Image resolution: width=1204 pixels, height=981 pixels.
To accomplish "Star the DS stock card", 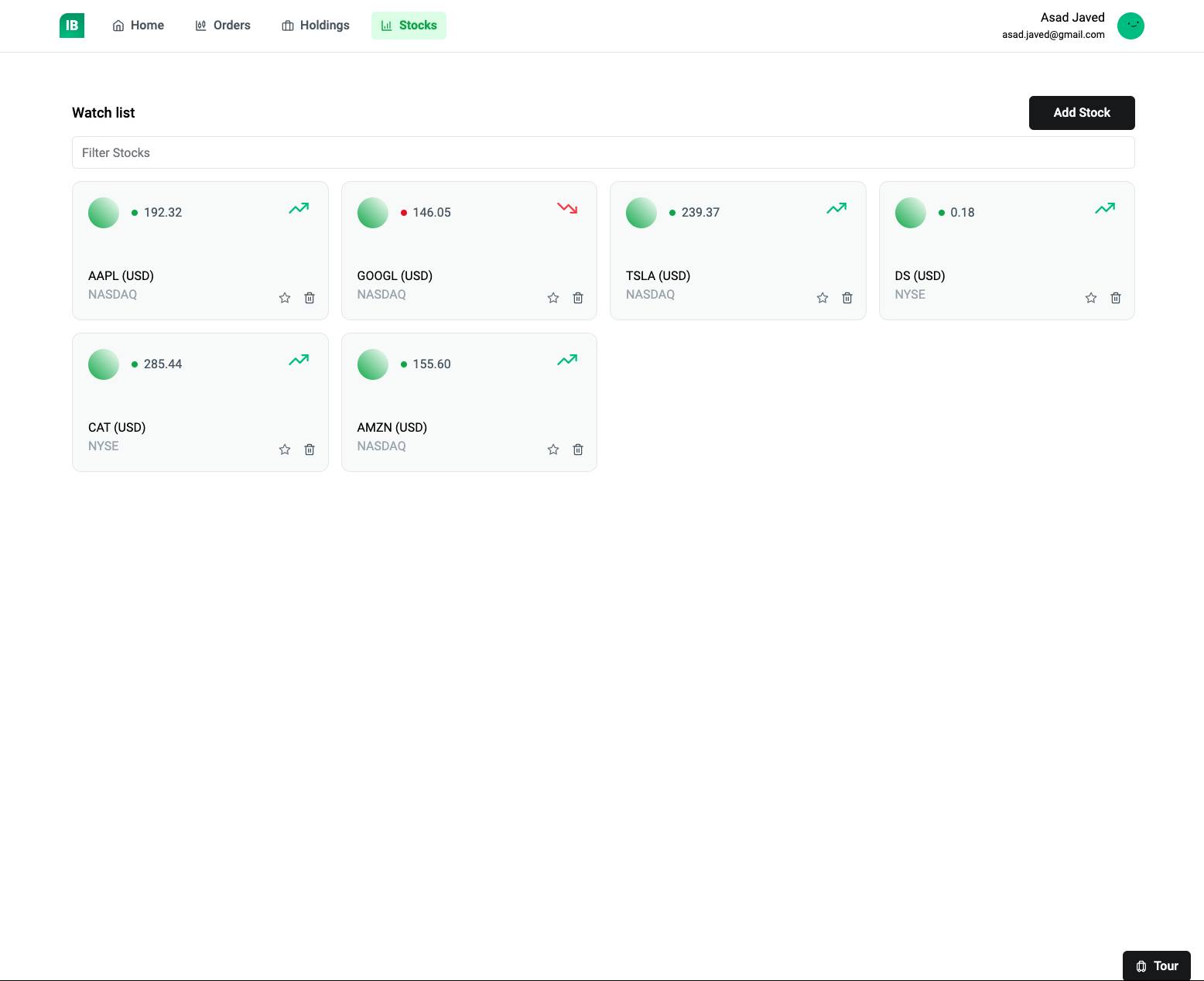I will [x=1091, y=298].
